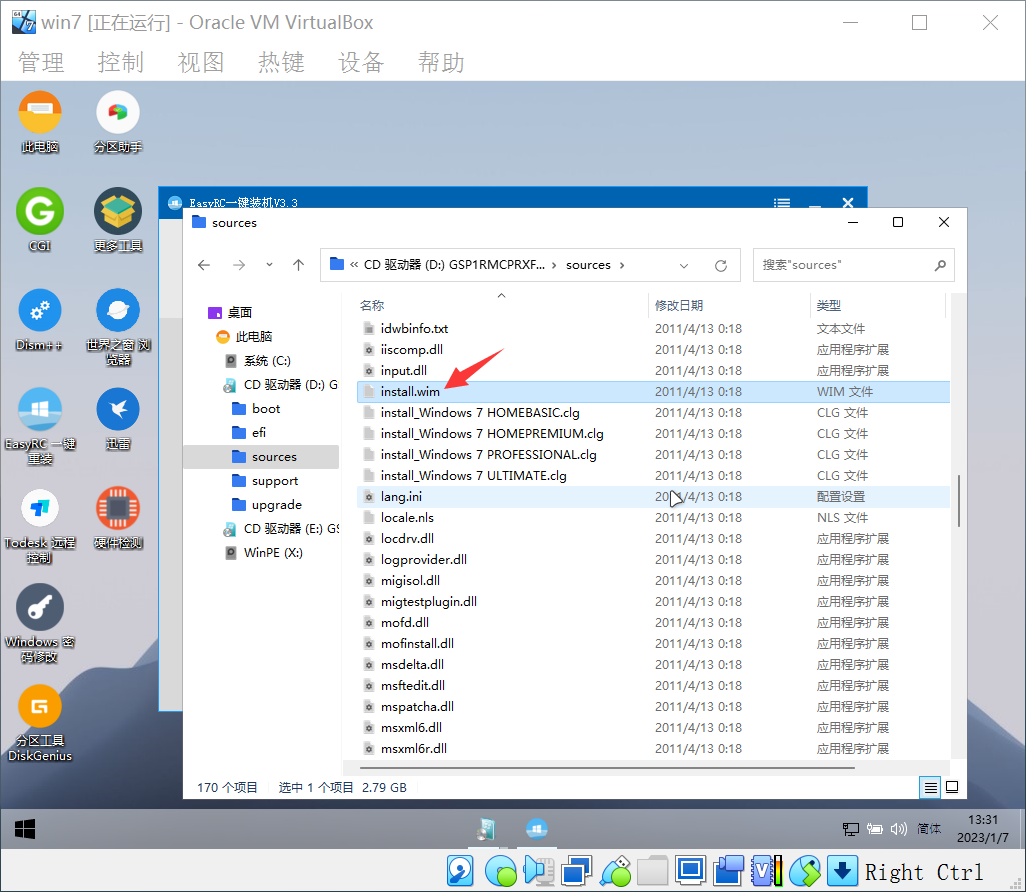Open CD drive D breadcrumb chevron
The image size is (1026, 892).
554,265
